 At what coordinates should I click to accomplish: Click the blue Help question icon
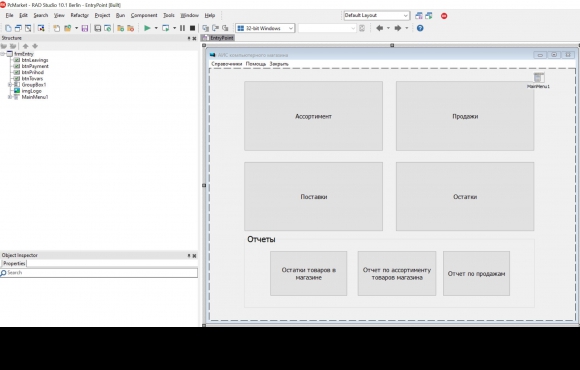click(x=420, y=28)
